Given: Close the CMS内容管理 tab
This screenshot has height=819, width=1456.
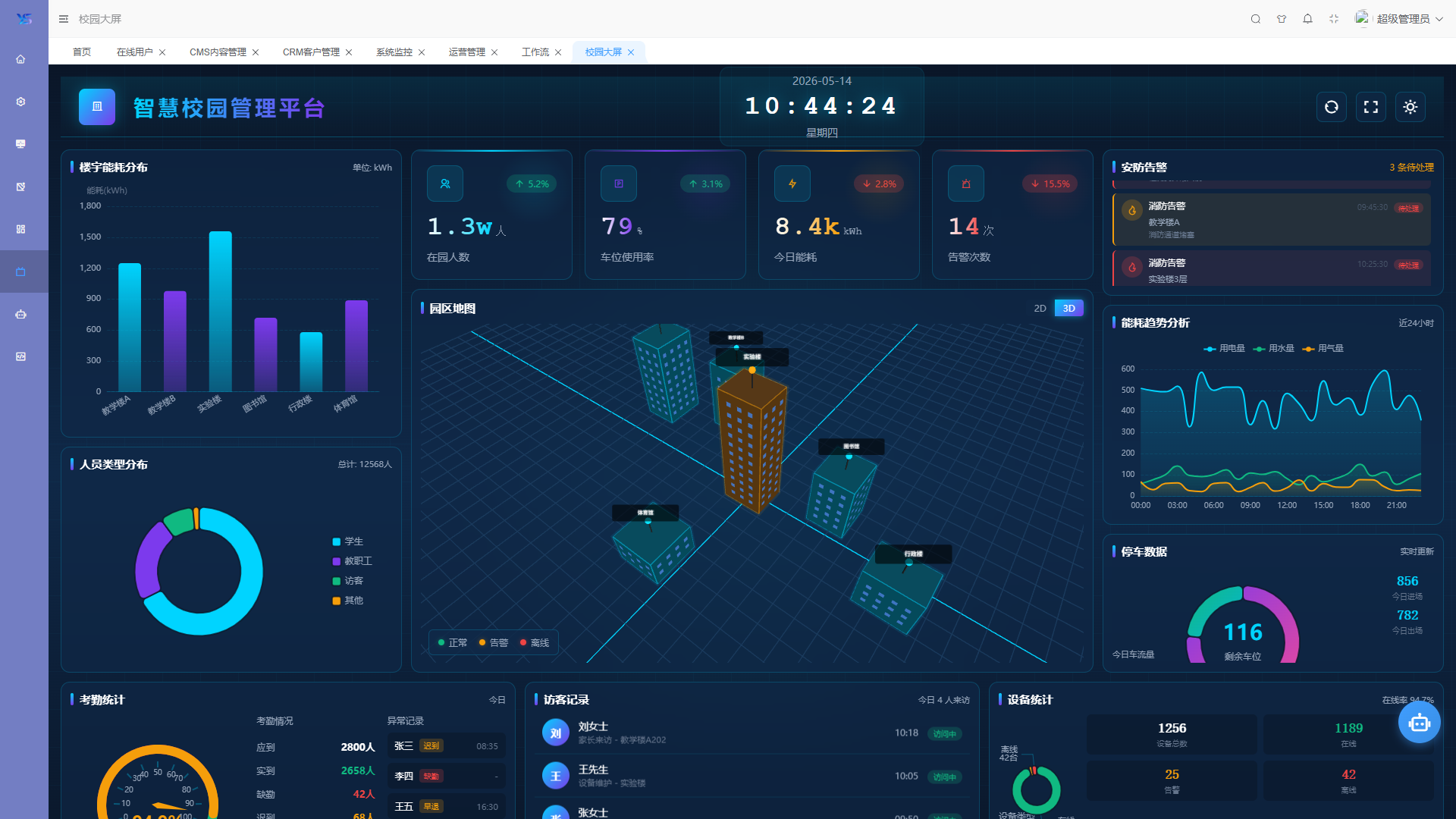Looking at the screenshot, I should click(256, 52).
